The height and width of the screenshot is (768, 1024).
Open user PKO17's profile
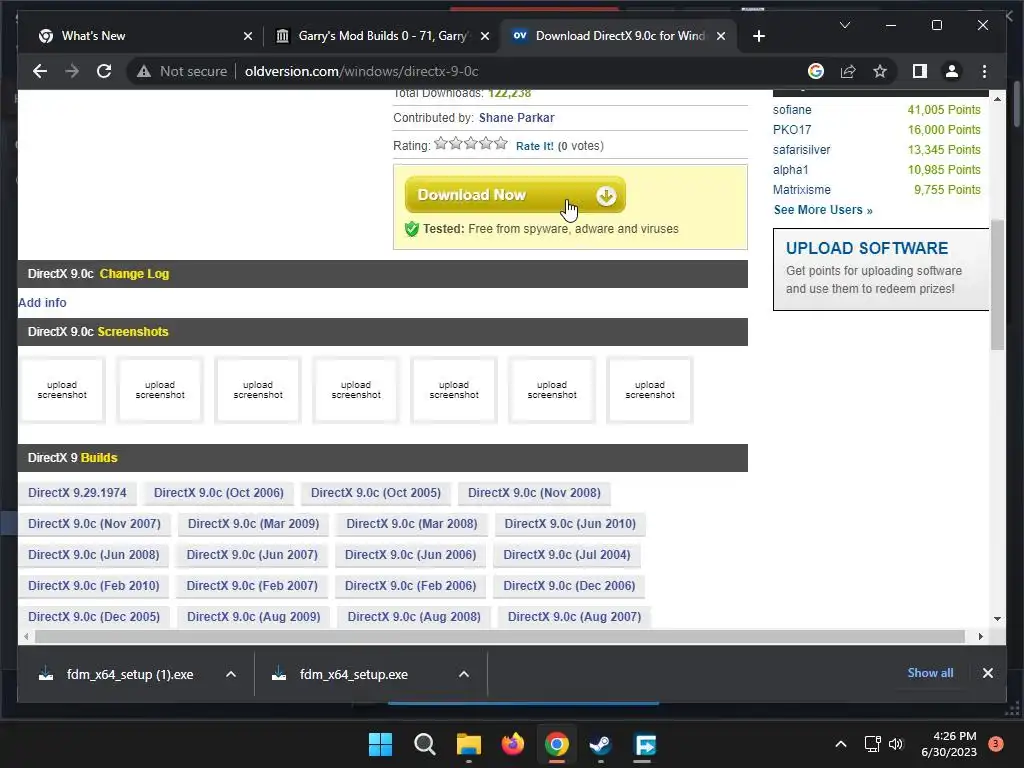pyautogui.click(x=792, y=130)
